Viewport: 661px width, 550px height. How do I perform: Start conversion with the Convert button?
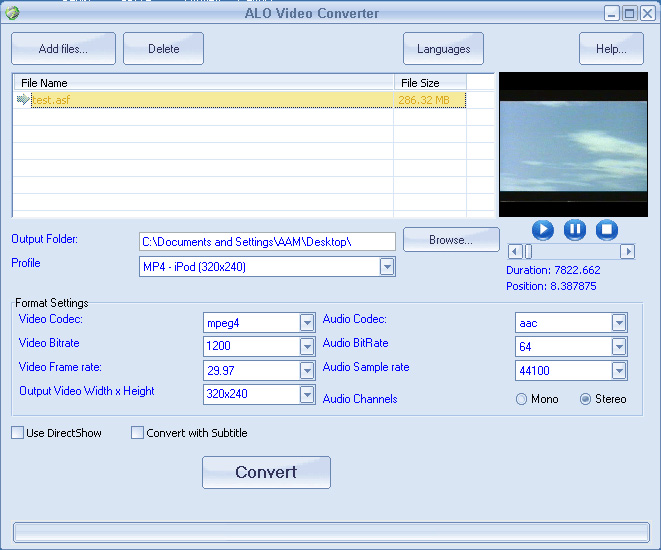click(x=266, y=472)
